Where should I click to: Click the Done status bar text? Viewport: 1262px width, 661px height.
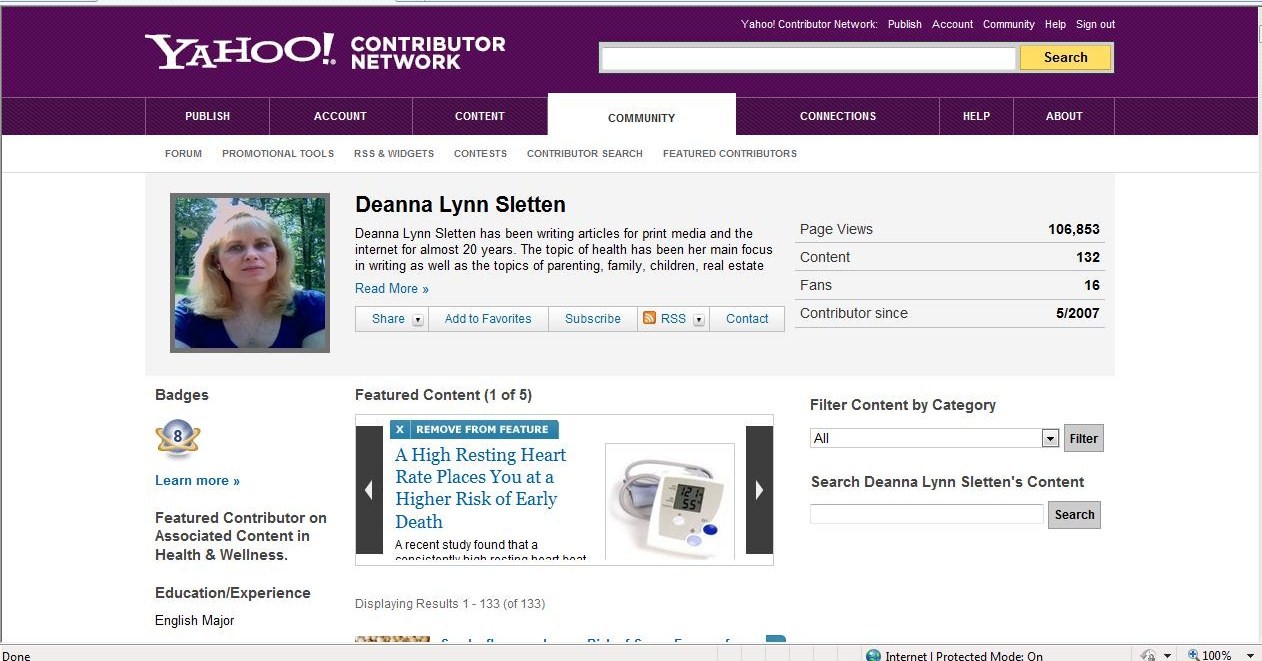point(17,656)
